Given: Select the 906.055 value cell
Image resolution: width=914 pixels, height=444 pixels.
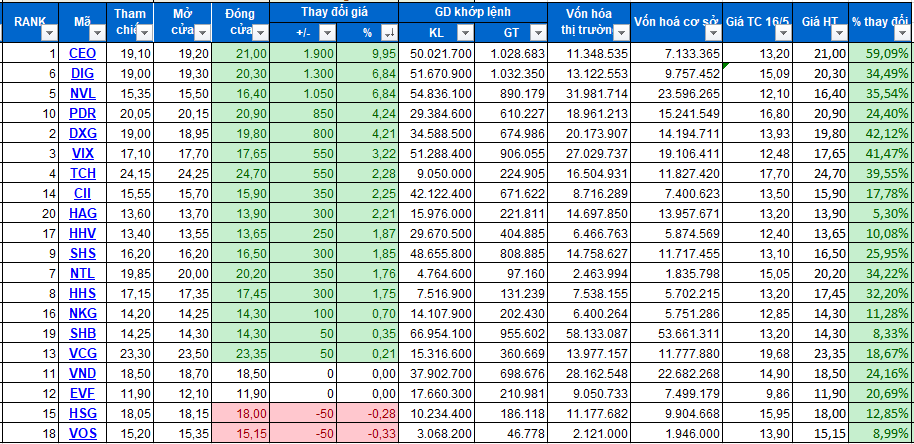Looking at the screenshot, I should click(511, 154).
